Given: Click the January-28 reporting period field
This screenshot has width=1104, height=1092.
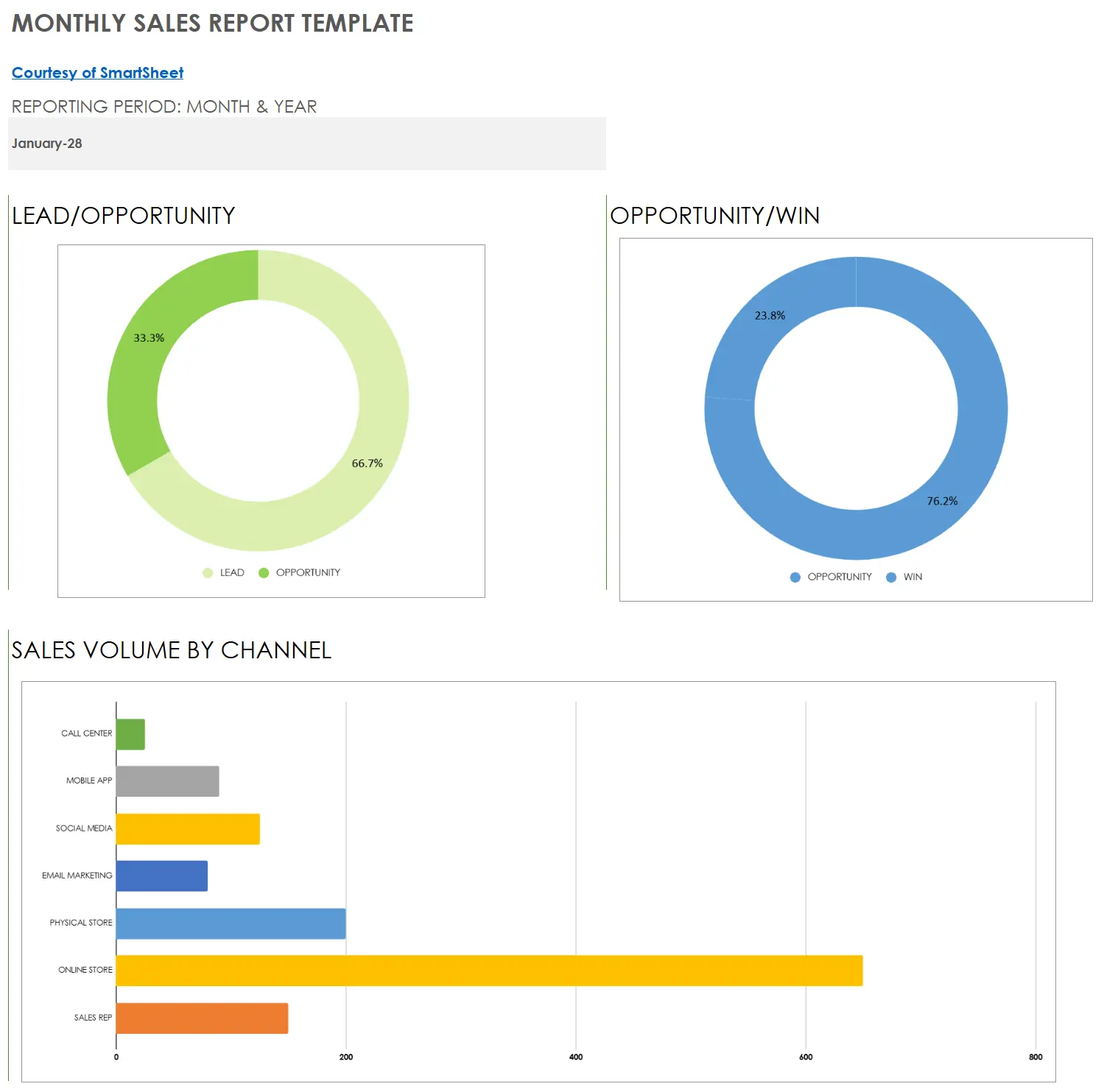Looking at the screenshot, I should tap(306, 144).
